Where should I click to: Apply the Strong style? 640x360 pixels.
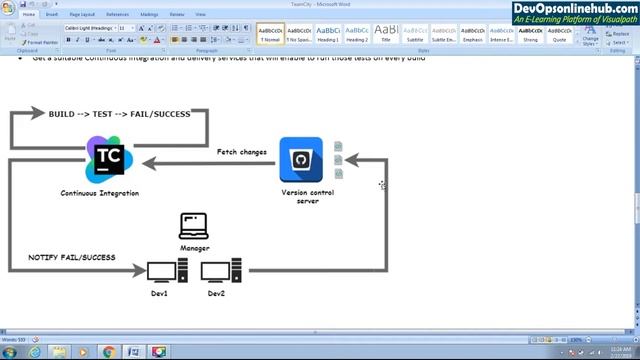point(531,33)
